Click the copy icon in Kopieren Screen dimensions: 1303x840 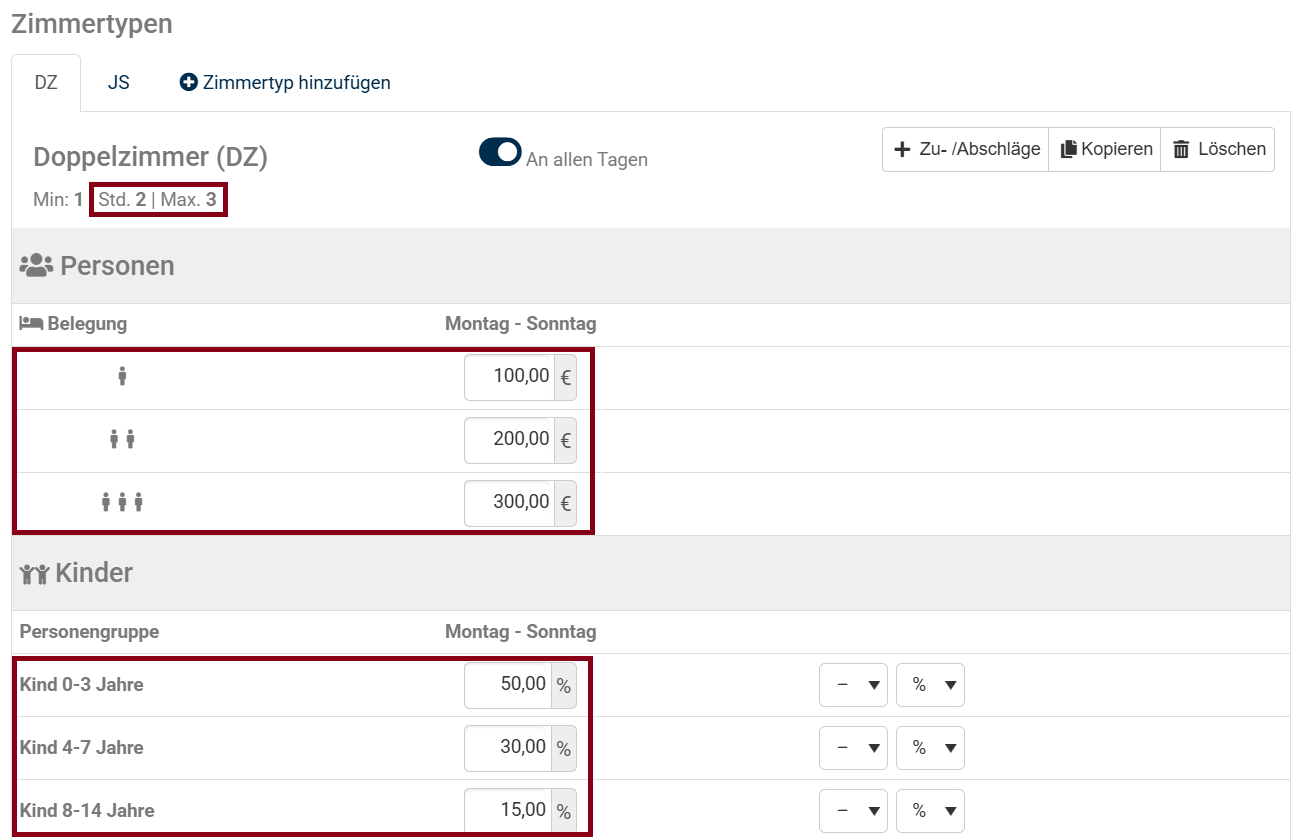tap(1069, 149)
